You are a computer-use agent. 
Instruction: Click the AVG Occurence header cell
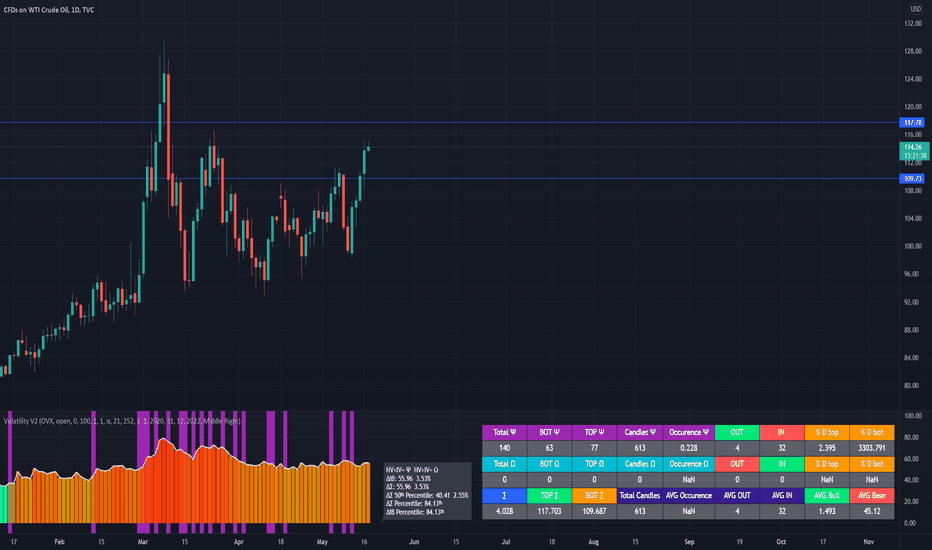tap(689, 495)
